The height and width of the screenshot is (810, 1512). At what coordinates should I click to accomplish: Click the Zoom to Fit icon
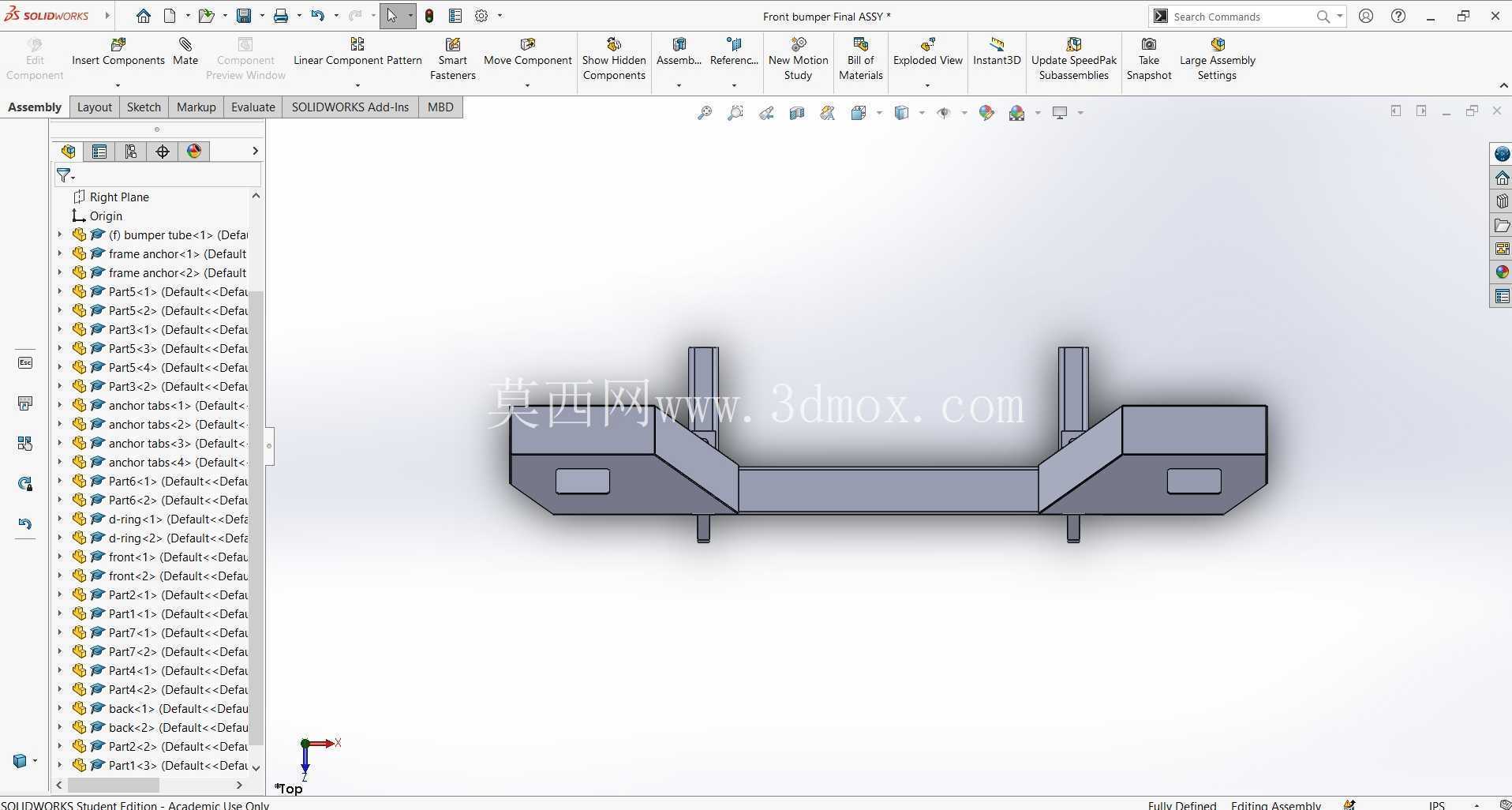[x=705, y=113]
